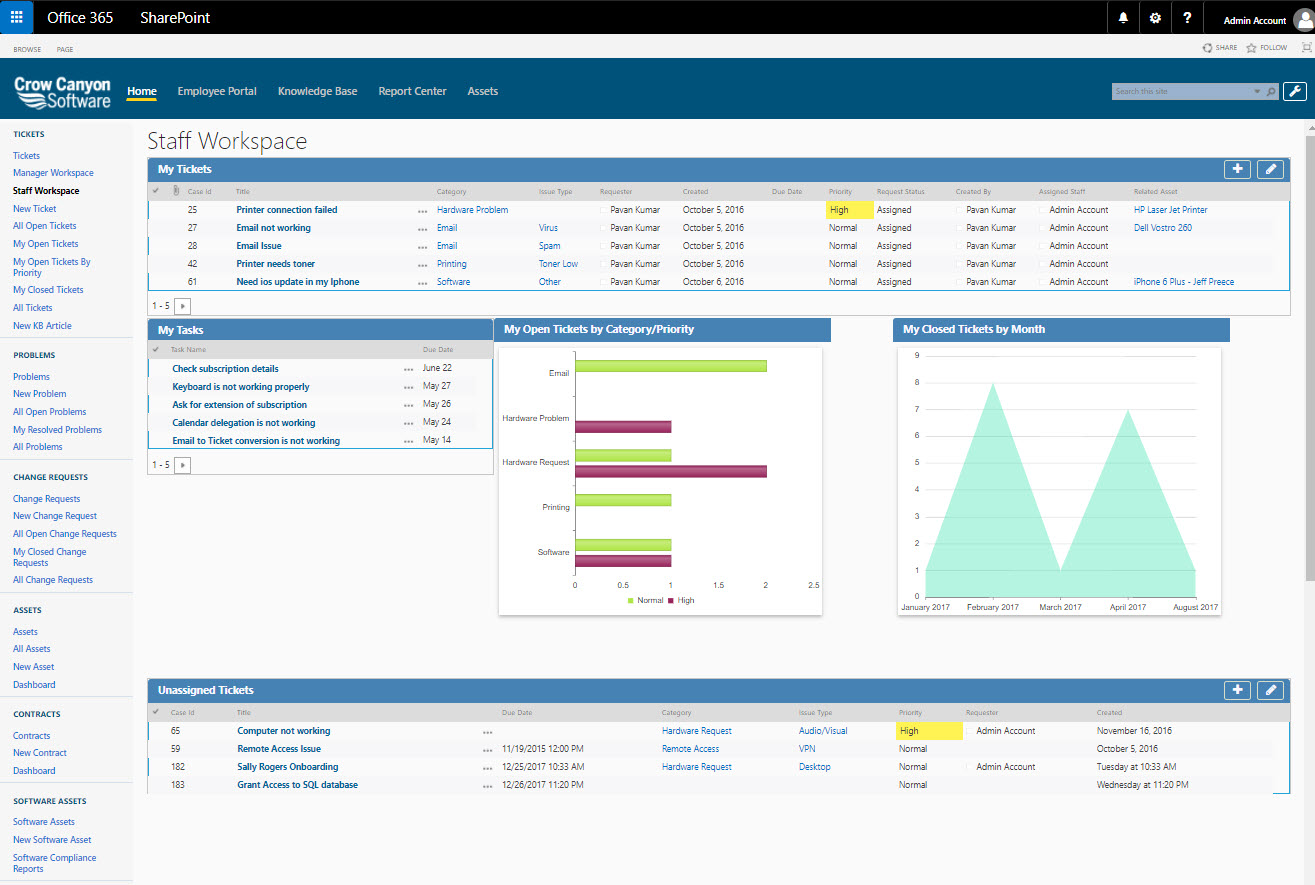Screen dimensions: 1315x885
Task: Open the search scope dropdown arrow
Action: (x=1257, y=91)
